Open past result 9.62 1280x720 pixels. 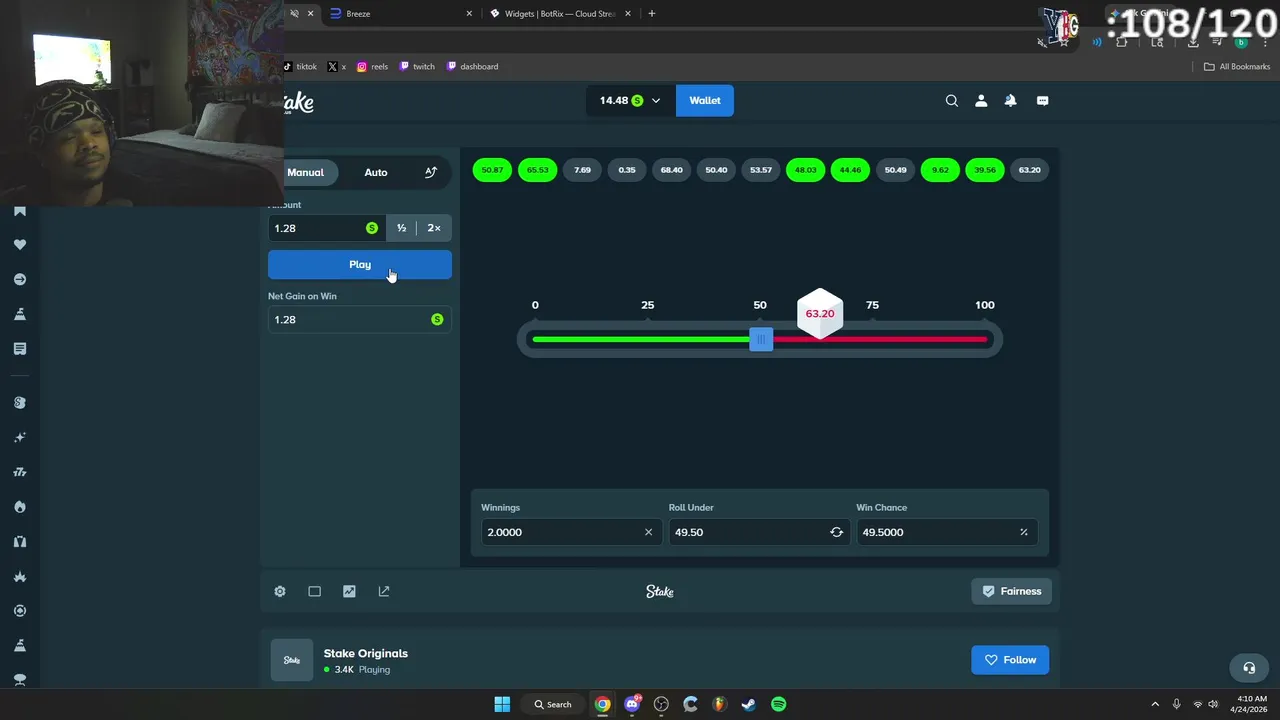point(940,170)
